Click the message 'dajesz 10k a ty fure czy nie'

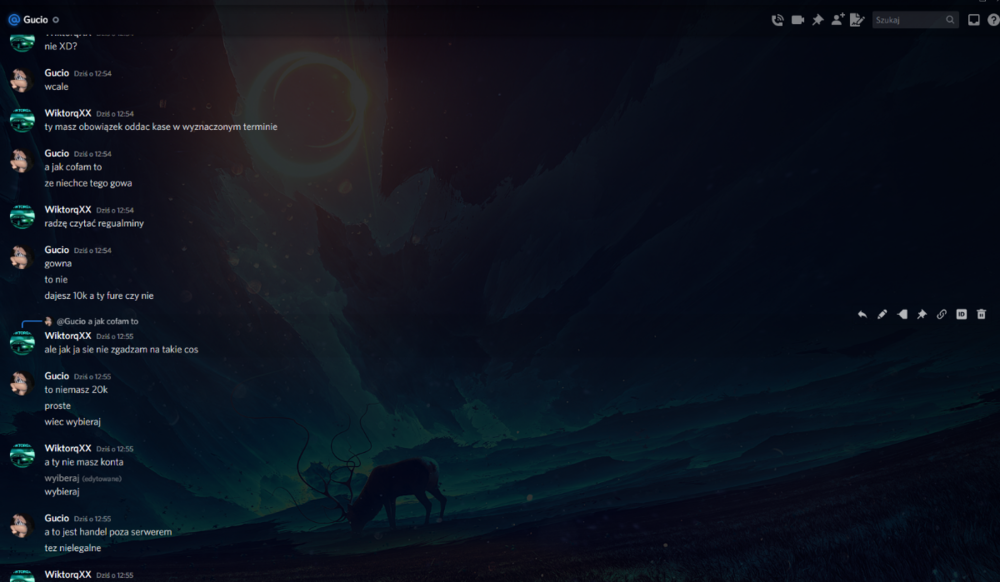coord(99,295)
